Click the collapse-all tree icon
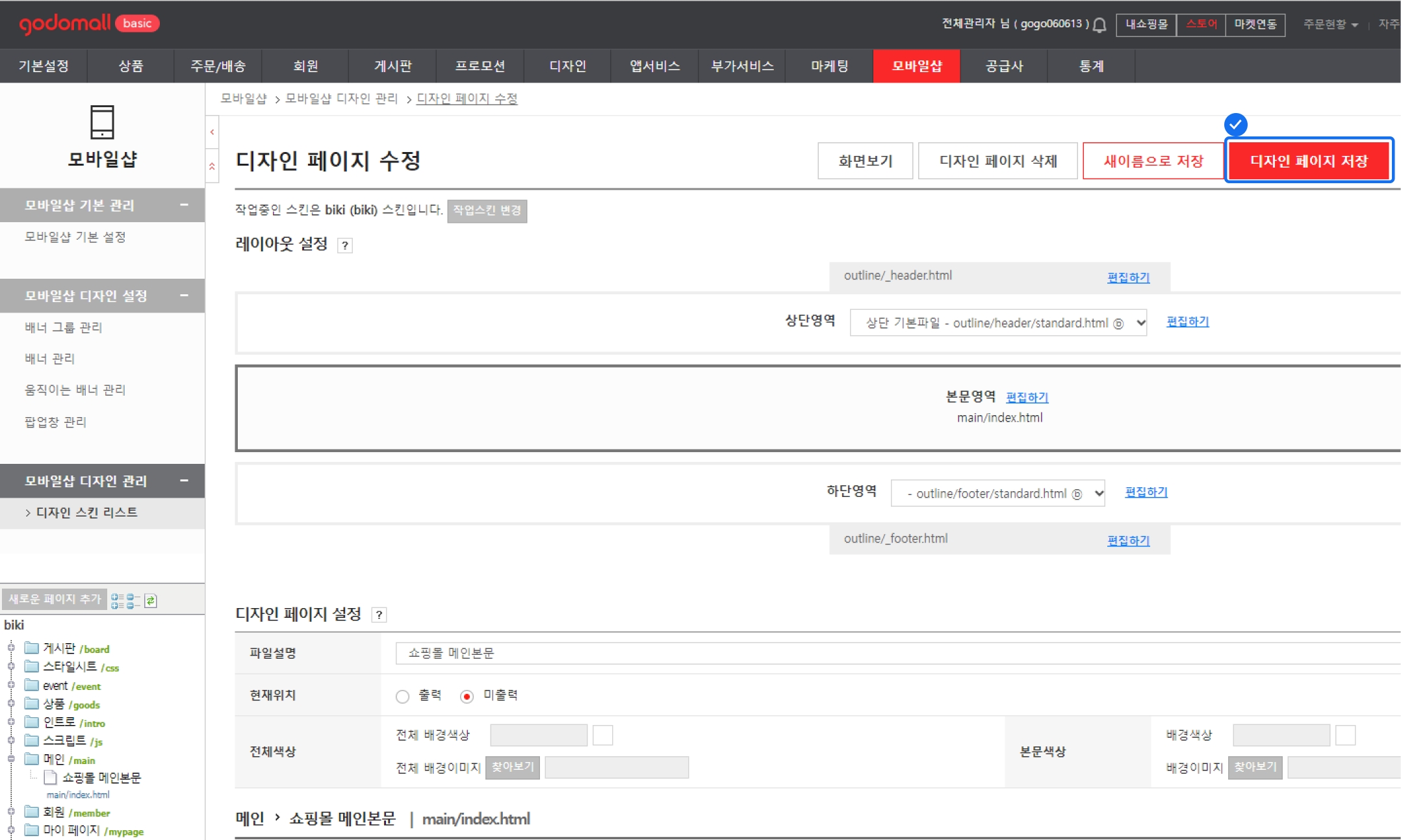The image size is (1401, 840). click(x=133, y=600)
